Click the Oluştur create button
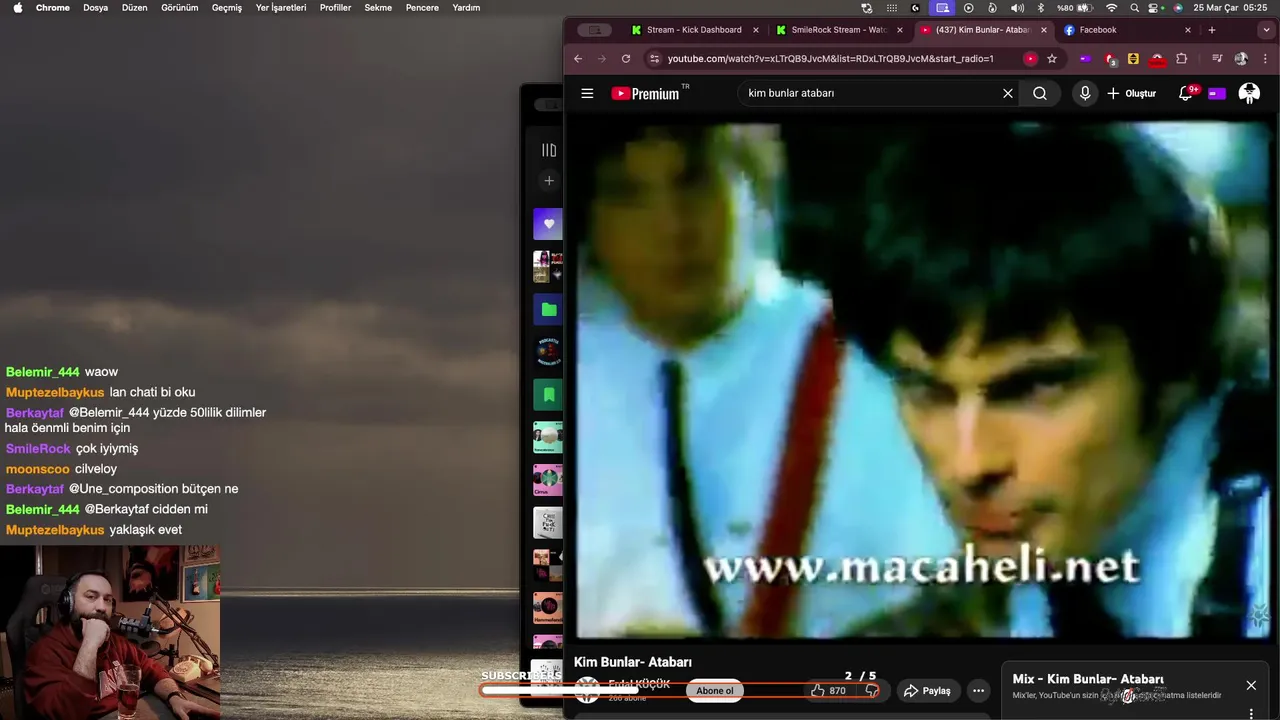 (1131, 93)
